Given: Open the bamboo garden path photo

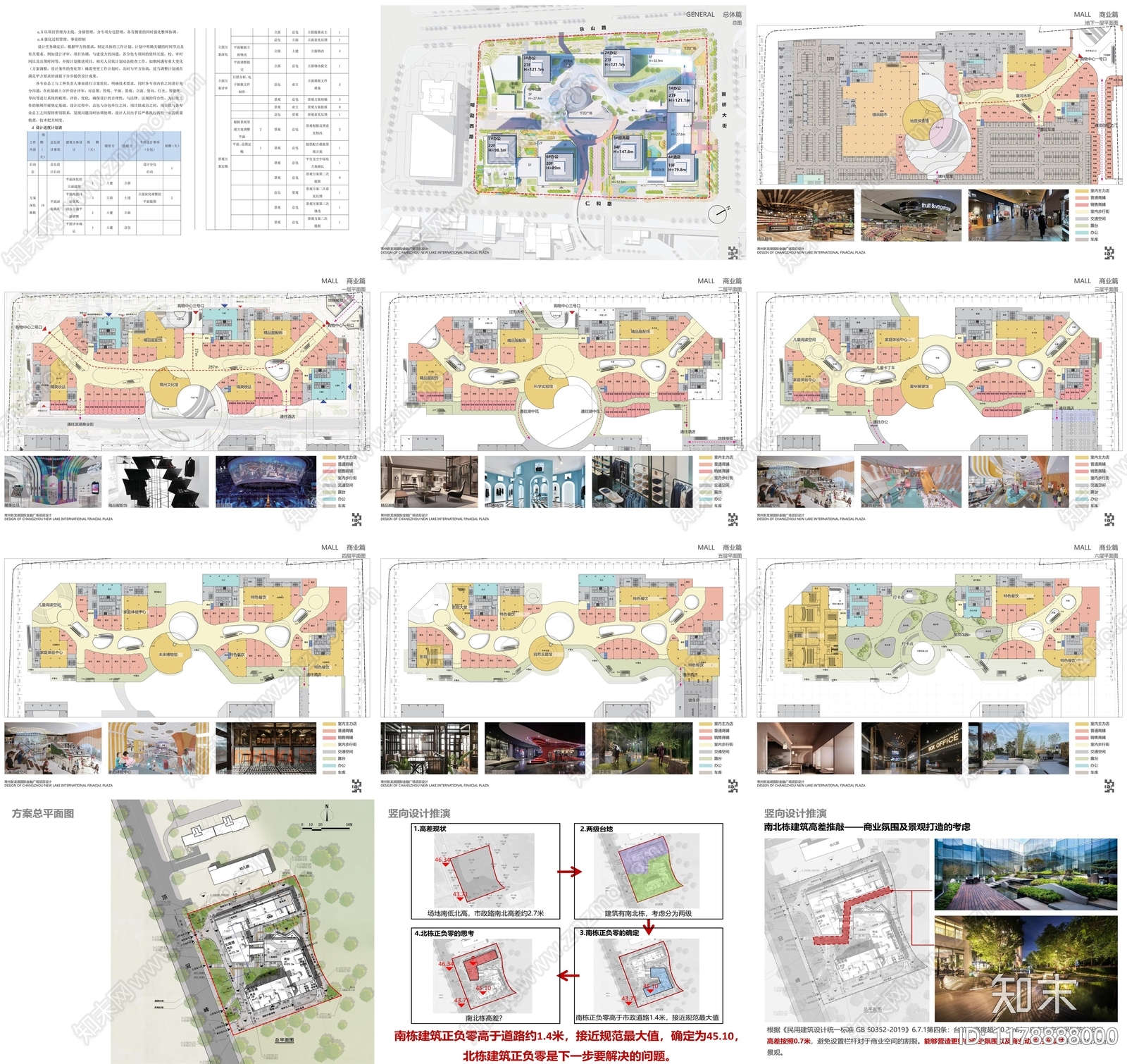Looking at the screenshot, I should (x=642, y=748).
